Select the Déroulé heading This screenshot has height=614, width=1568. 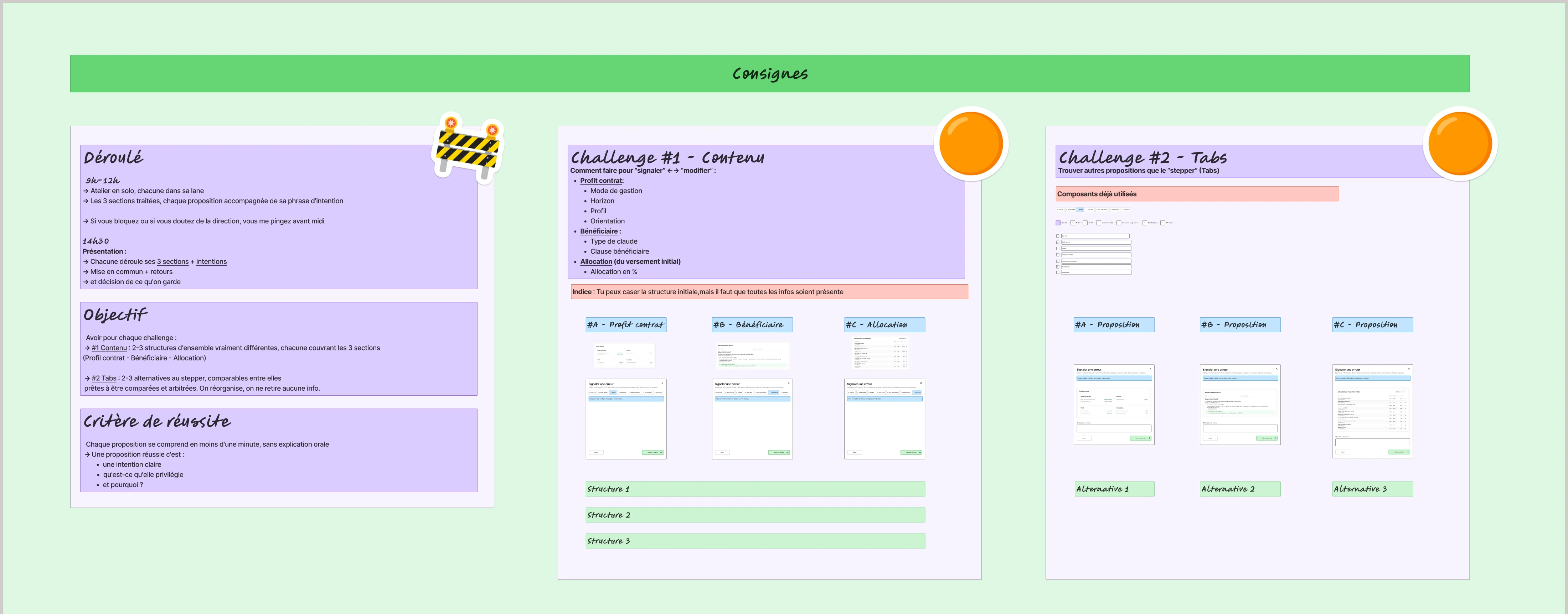tap(114, 158)
